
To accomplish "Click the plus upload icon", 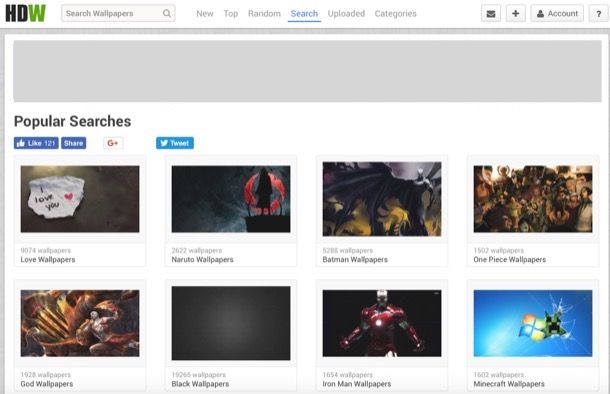I will click(515, 14).
